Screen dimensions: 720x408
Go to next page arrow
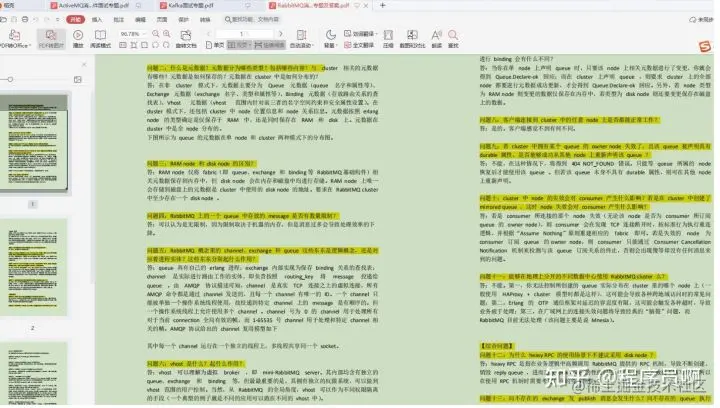(x=281, y=34)
